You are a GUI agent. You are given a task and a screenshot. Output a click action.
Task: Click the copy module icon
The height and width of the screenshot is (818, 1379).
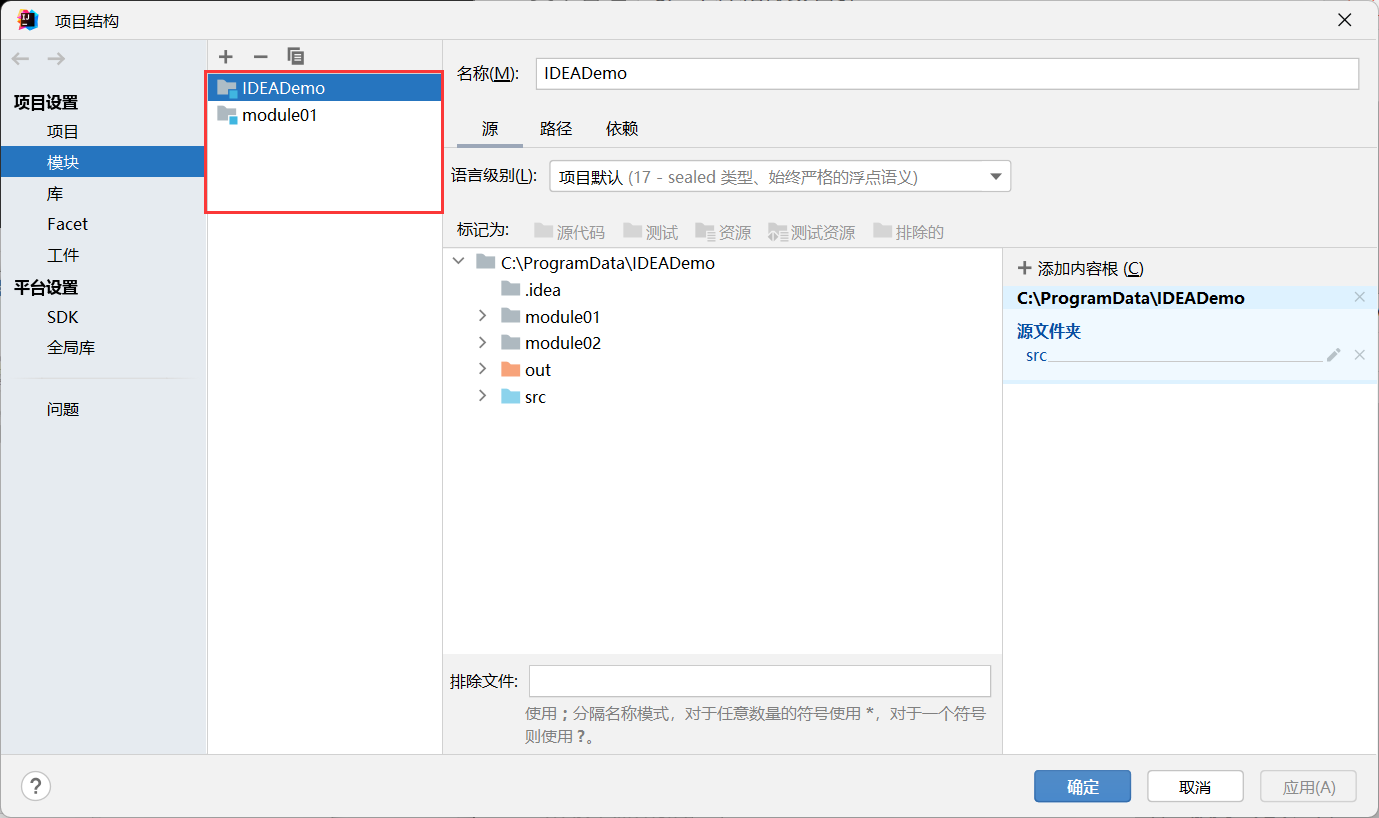[x=295, y=57]
